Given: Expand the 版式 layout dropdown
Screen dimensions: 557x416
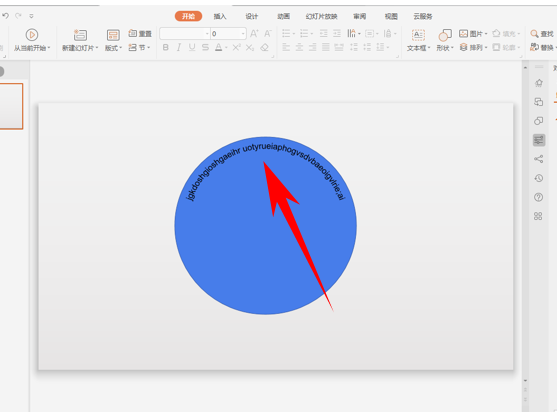Looking at the screenshot, I should point(113,48).
